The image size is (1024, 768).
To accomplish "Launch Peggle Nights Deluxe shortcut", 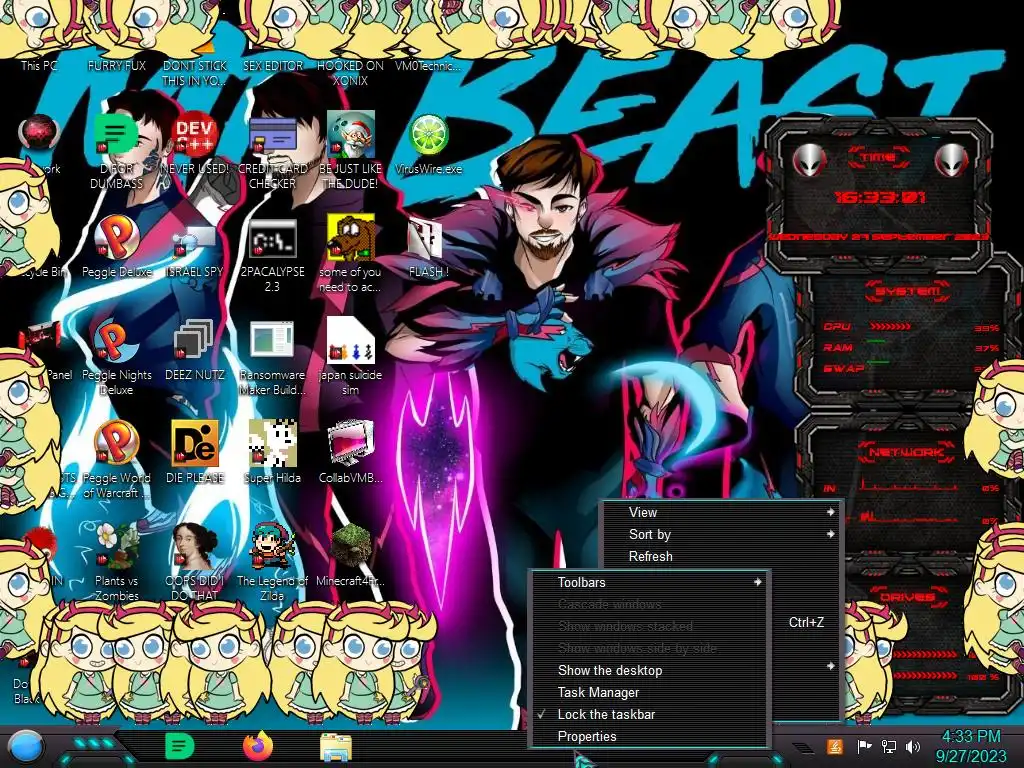I will 116,341.
